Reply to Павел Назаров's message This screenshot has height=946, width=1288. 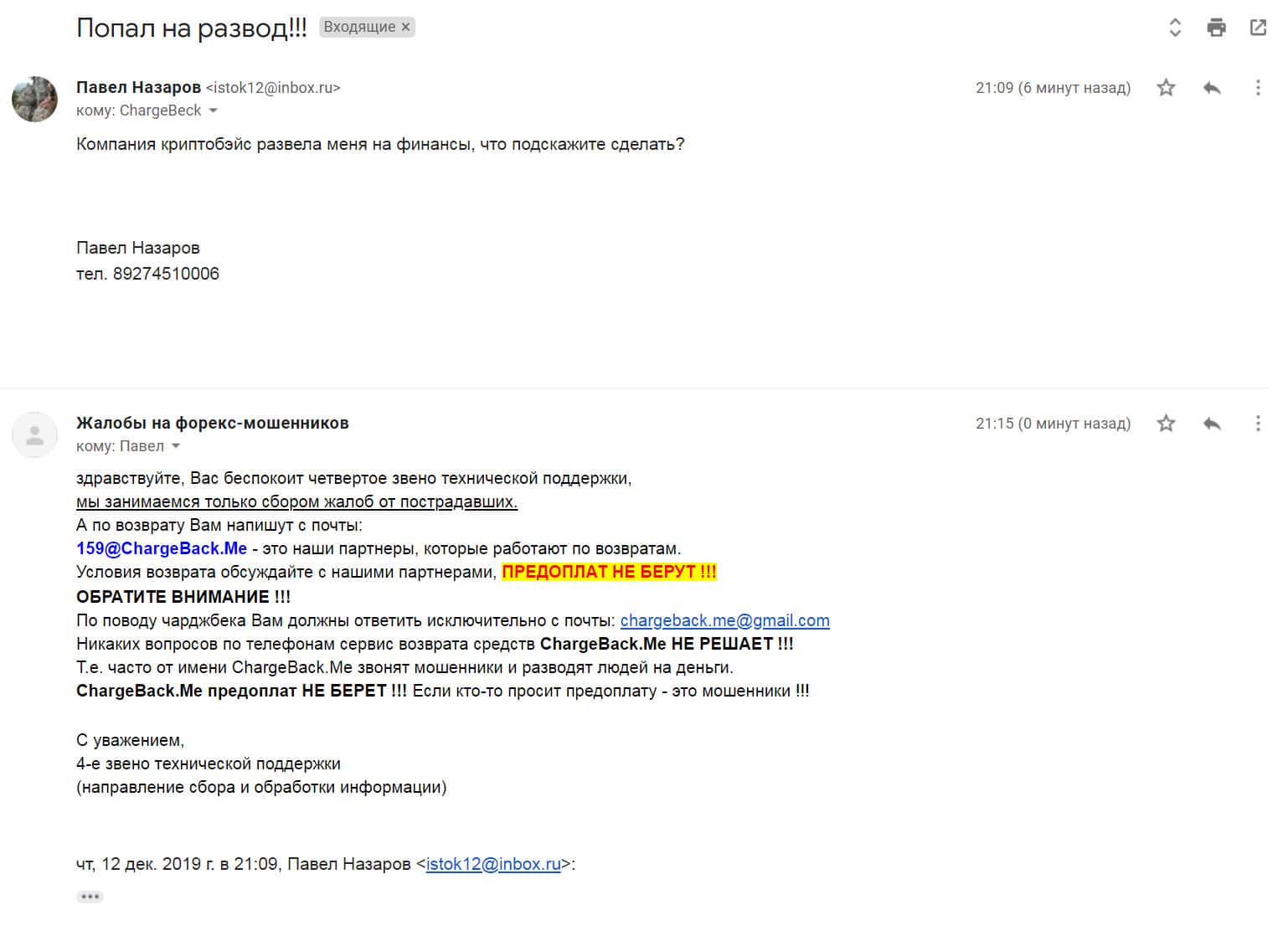1212,88
